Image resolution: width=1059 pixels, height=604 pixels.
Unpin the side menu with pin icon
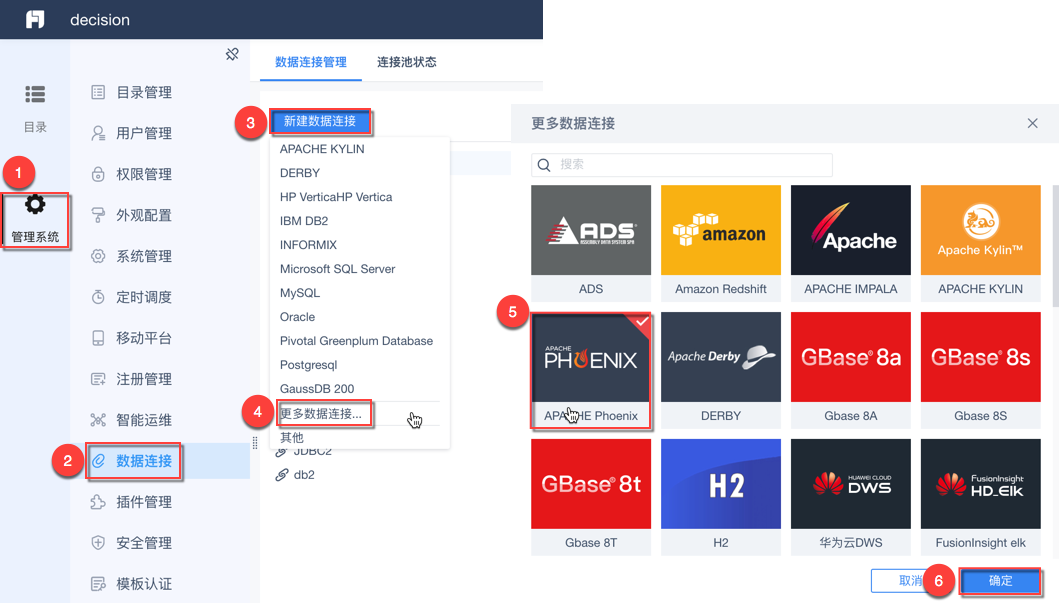pyautogui.click(x=232, y=54)
